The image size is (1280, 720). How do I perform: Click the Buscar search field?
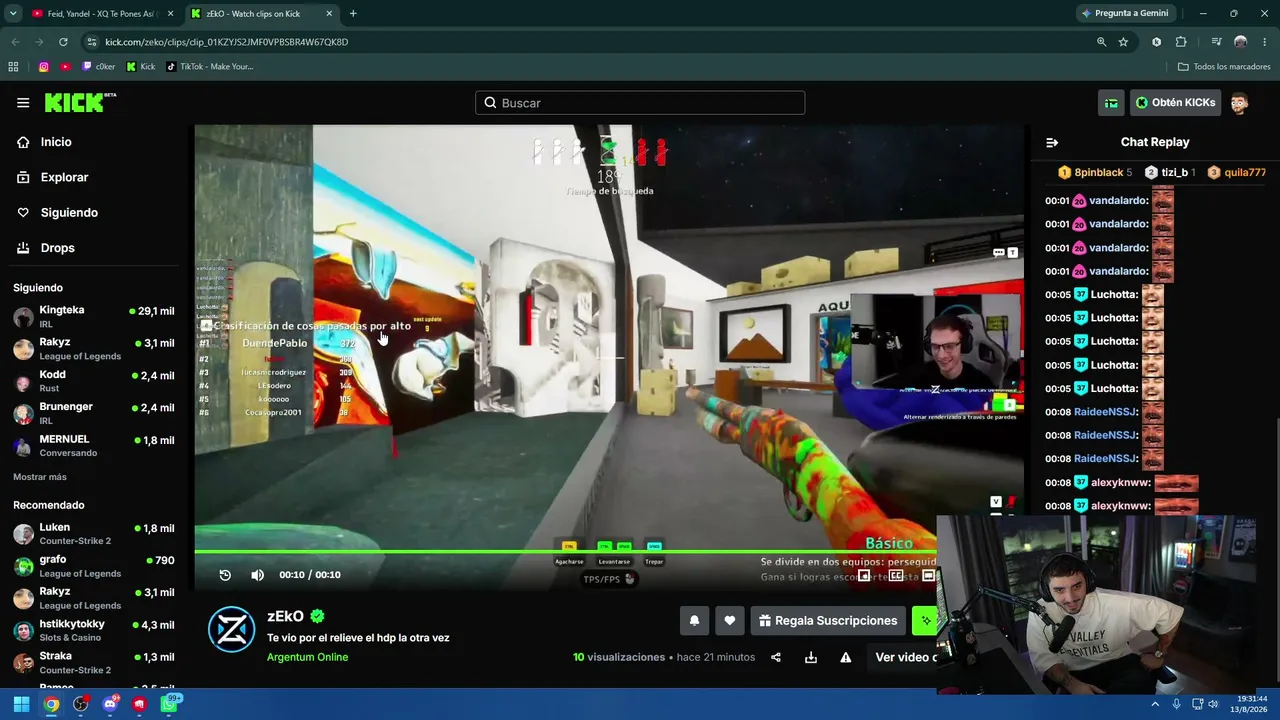(x=640, y=103)
